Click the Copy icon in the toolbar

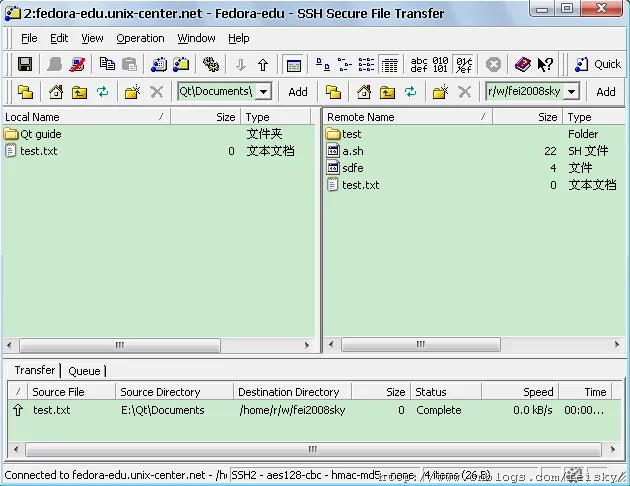107,64
